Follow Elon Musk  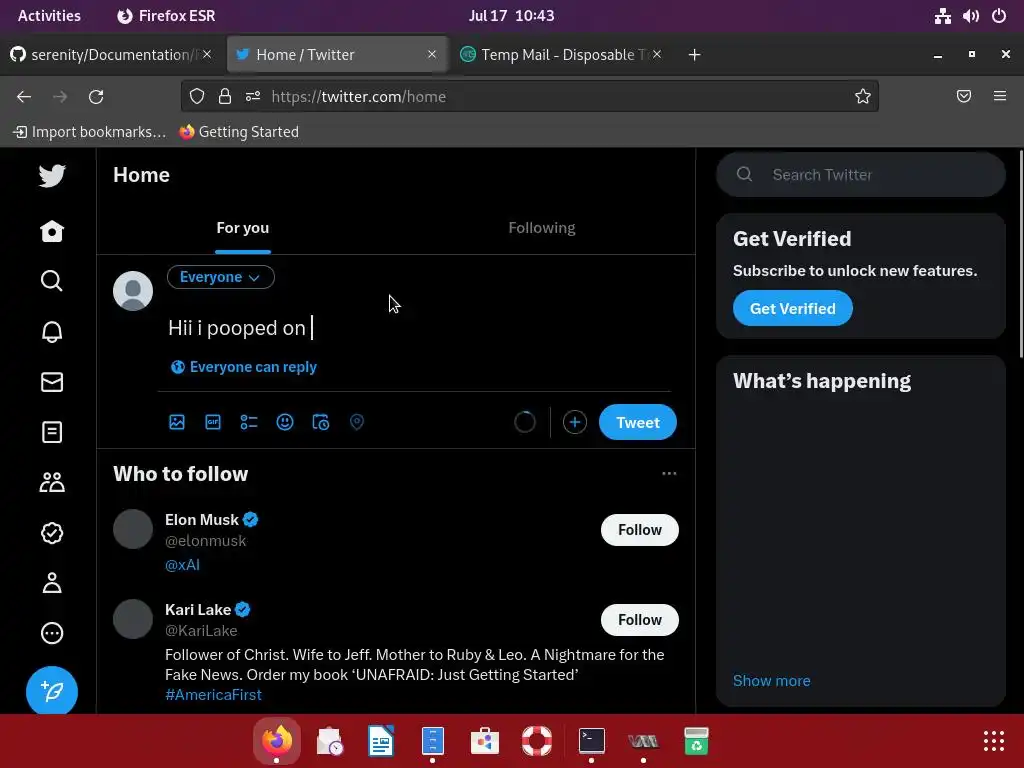pyautogui.click(x=639, y=530)
